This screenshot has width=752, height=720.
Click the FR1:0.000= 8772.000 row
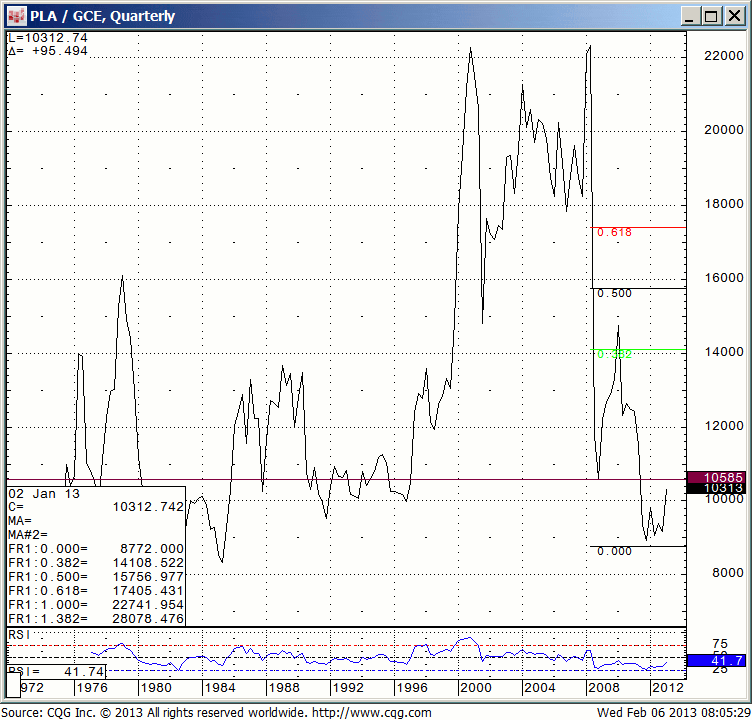[96, 548]
